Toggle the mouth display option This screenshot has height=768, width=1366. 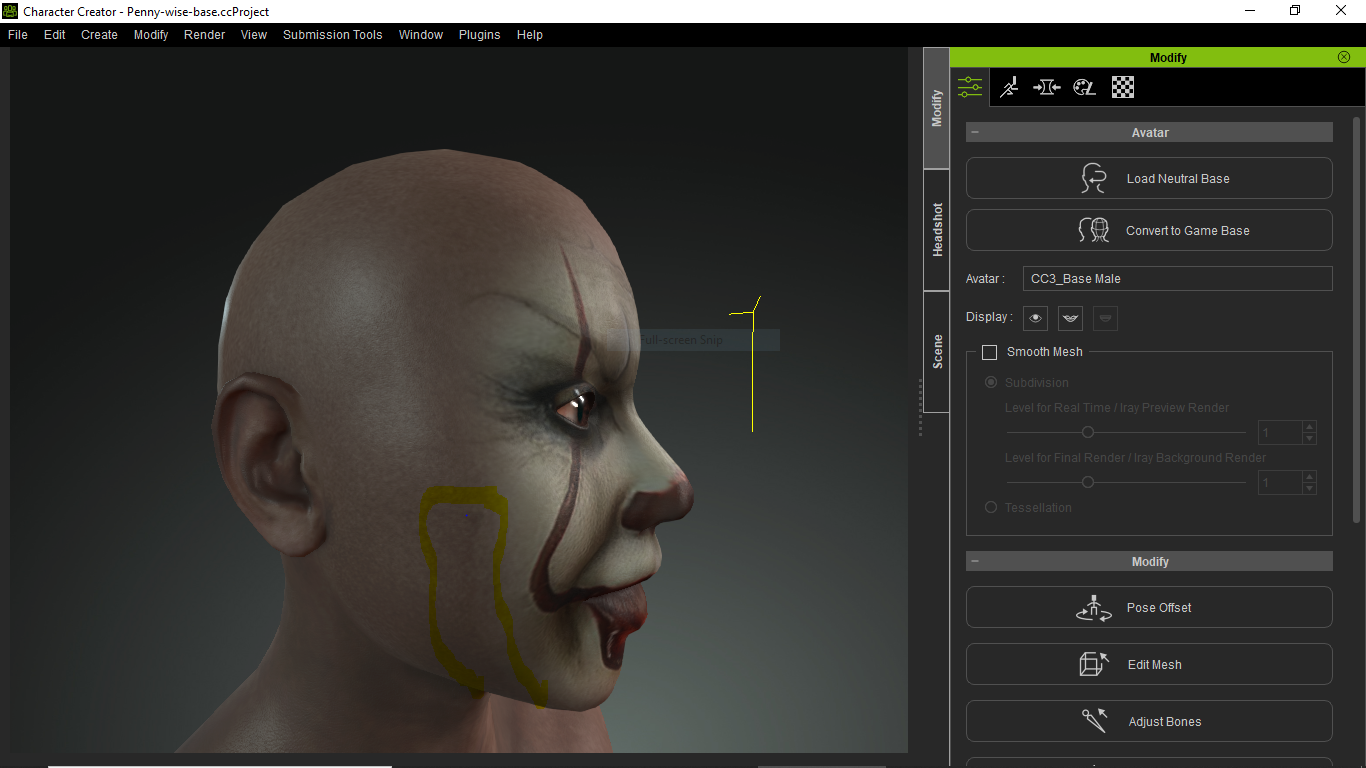click(x=1071, y=318)
